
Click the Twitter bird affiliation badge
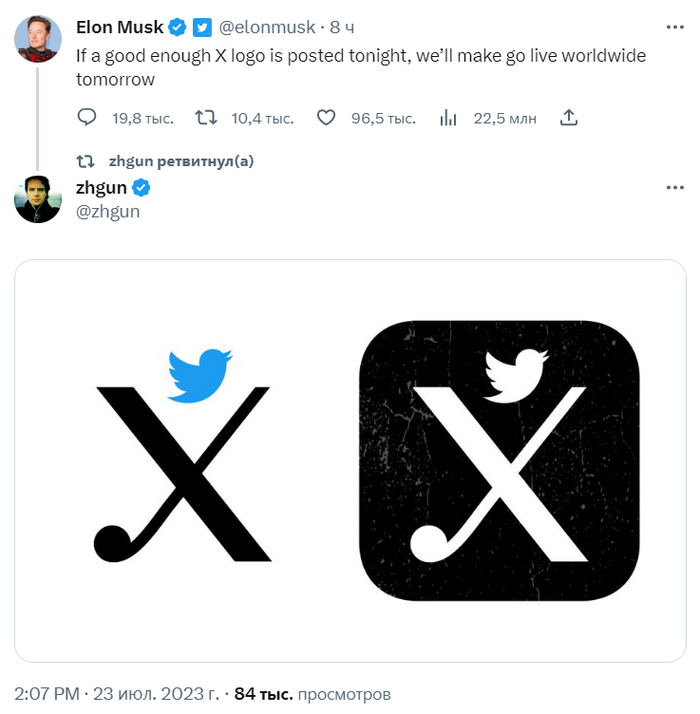[202, 27]
